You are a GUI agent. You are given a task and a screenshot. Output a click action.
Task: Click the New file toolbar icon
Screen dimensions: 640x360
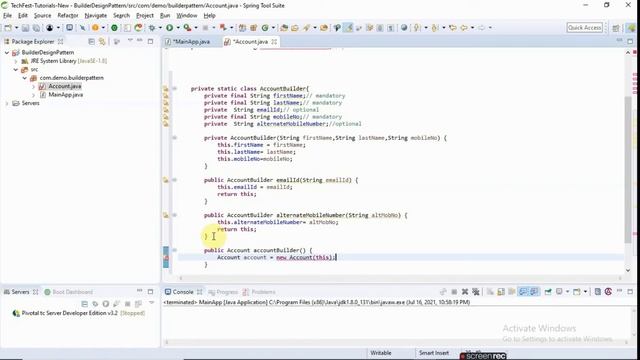(x=8, y=28)
